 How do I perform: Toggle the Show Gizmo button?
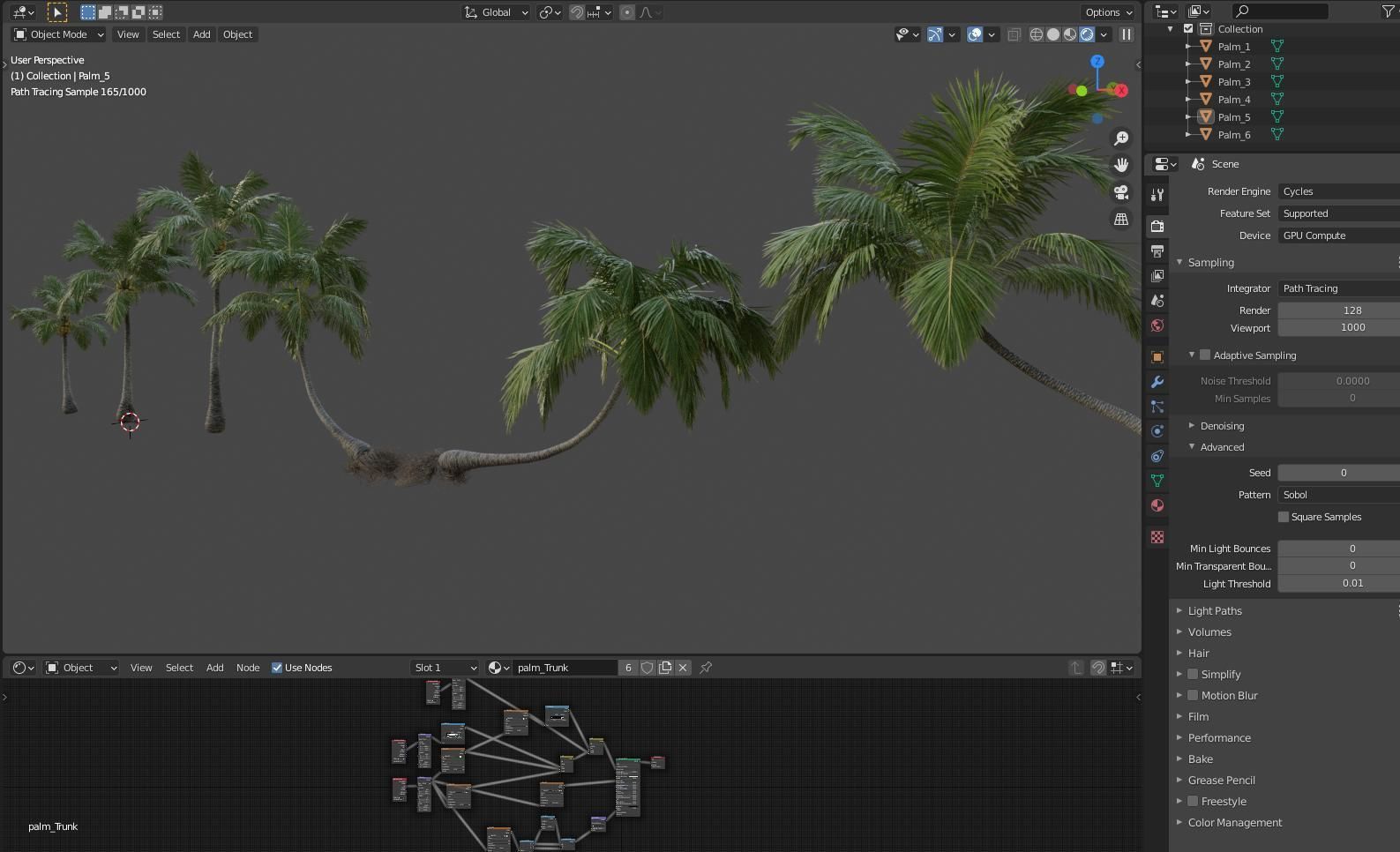(x=934, y=34)
